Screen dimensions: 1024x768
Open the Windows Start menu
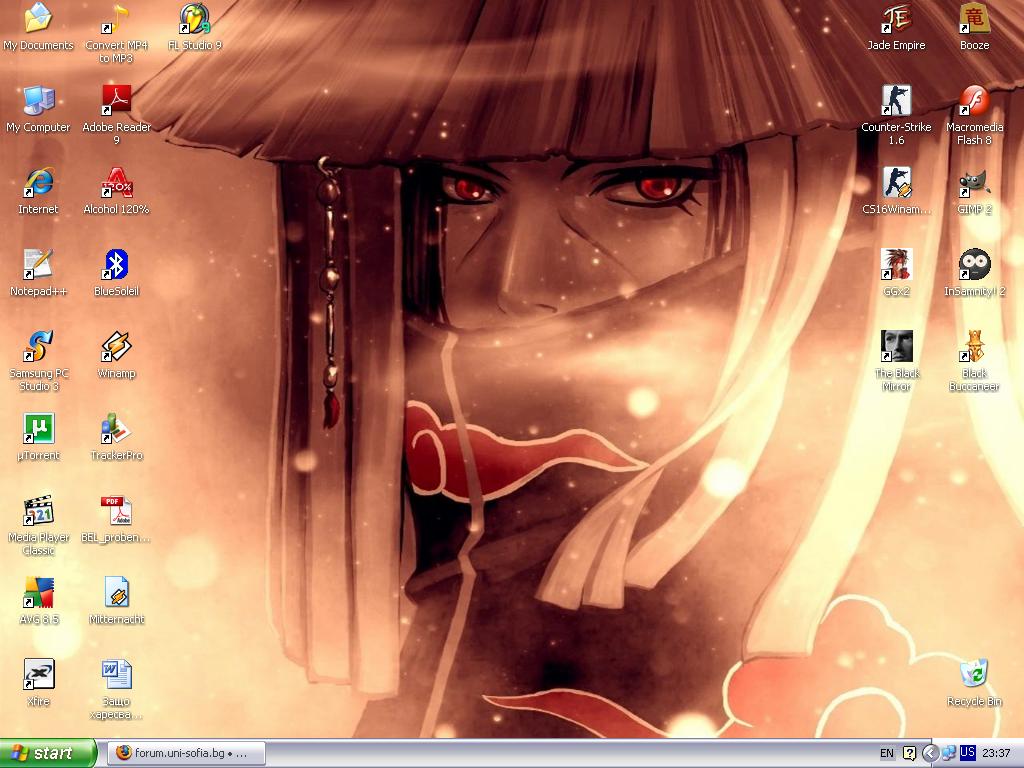pyautogui.click(x=48, y=753)
